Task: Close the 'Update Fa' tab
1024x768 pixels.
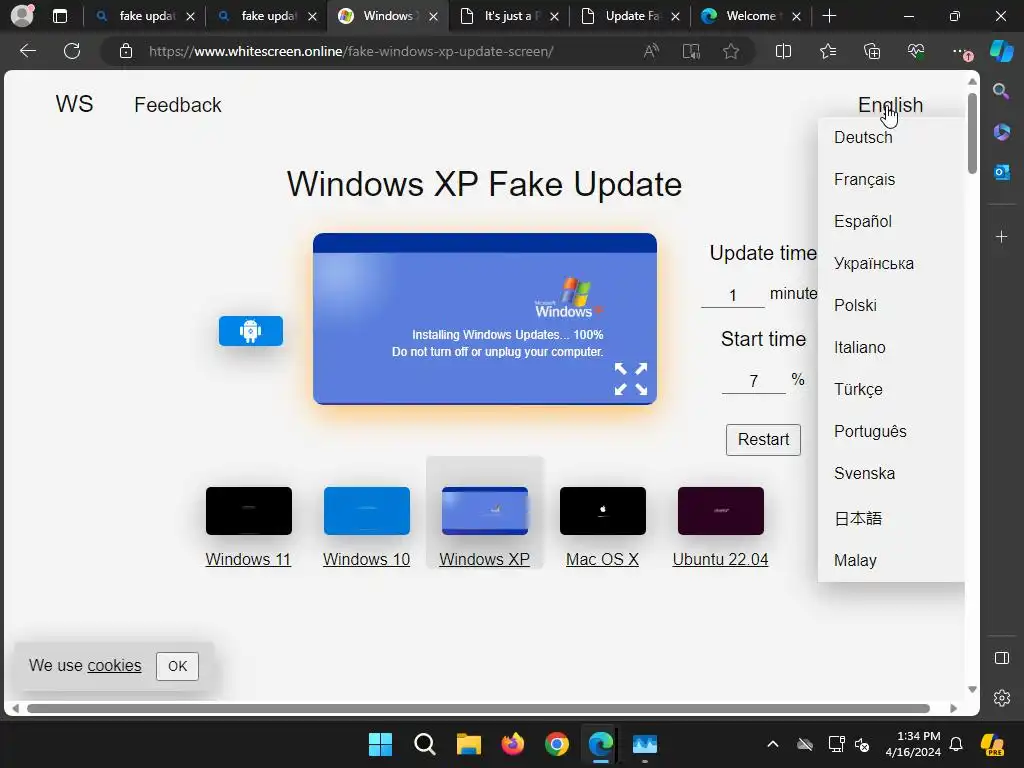Action: coord(675,16)
